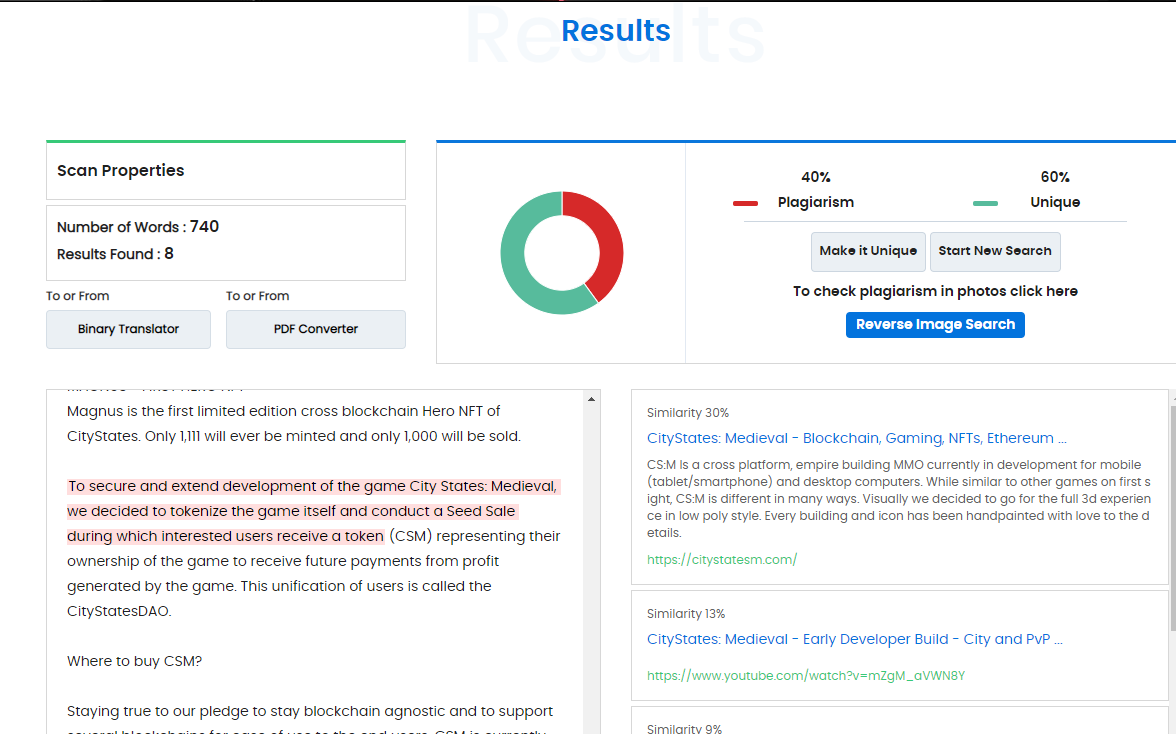The image size is (1176, 734).
Task: Click the highlighted sentence 'To secure and extend development'
Action: (x=314, y=511)
